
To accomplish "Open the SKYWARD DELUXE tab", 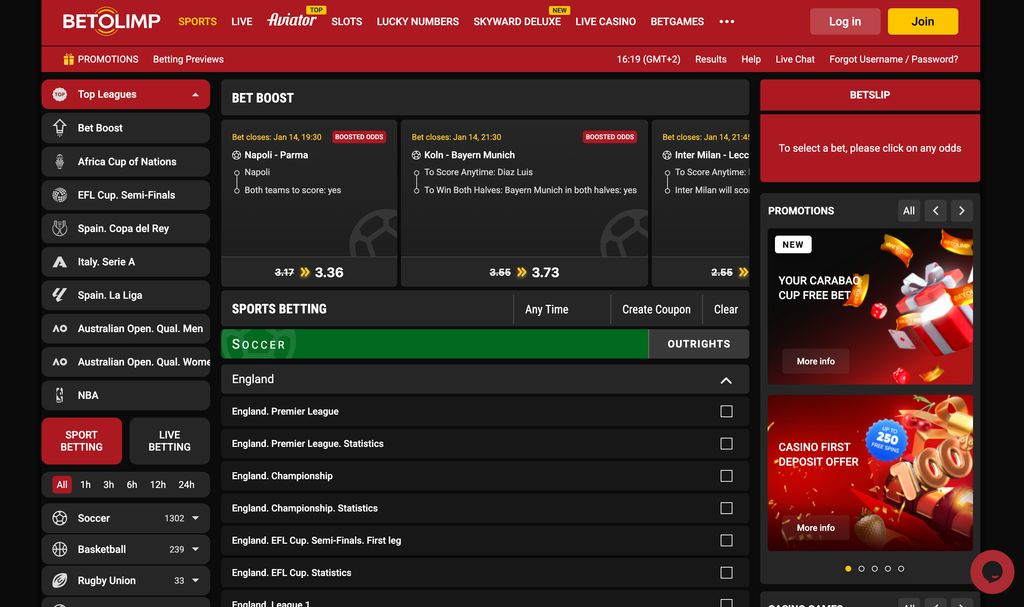I will pyautogui.click(x=517, y=22).
